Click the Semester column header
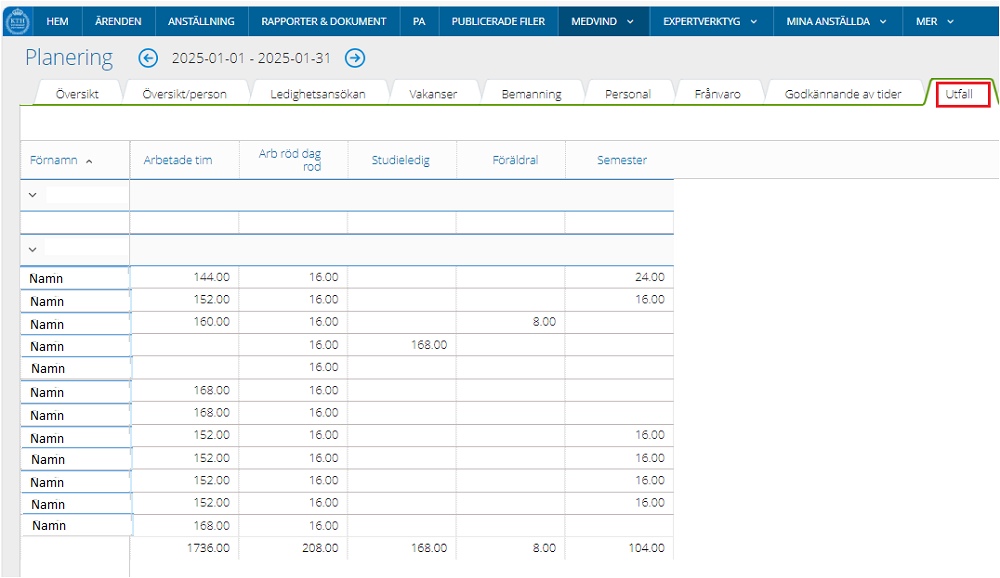Viewport: 1000px width, 578px height. [621, 160]
